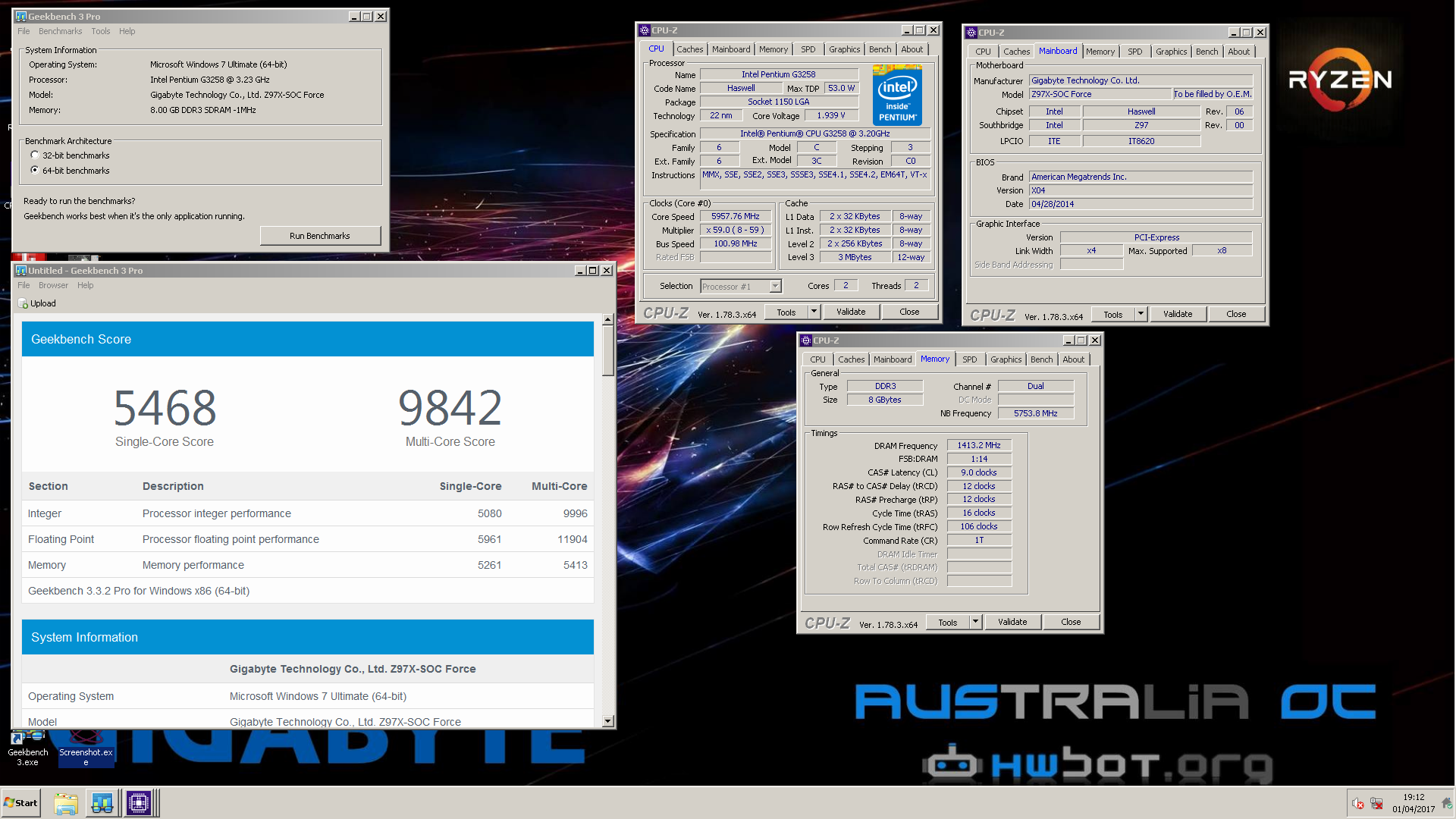Open the Processor #1 selection dropdown
The height and width of the screenshot is (819, 1456).
click(x=775, y=286)
